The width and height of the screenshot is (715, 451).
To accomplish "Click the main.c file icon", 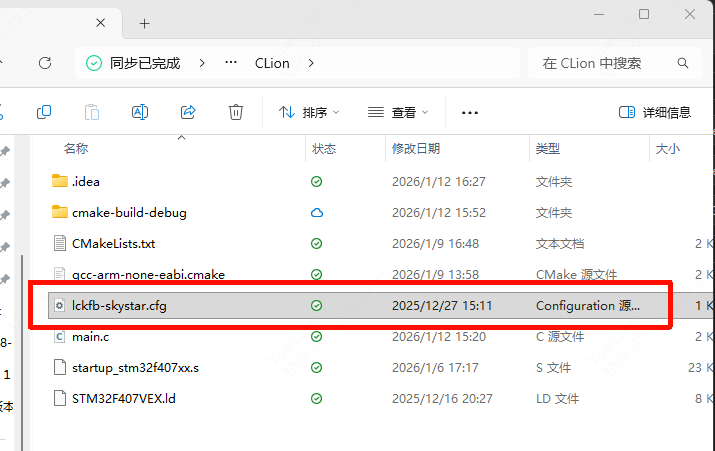I will coord(60,337).
